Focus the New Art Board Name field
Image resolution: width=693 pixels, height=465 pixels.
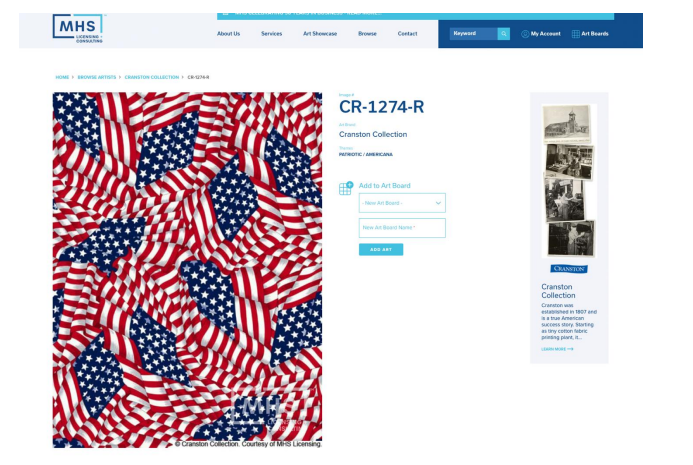[x=402, y=228]
